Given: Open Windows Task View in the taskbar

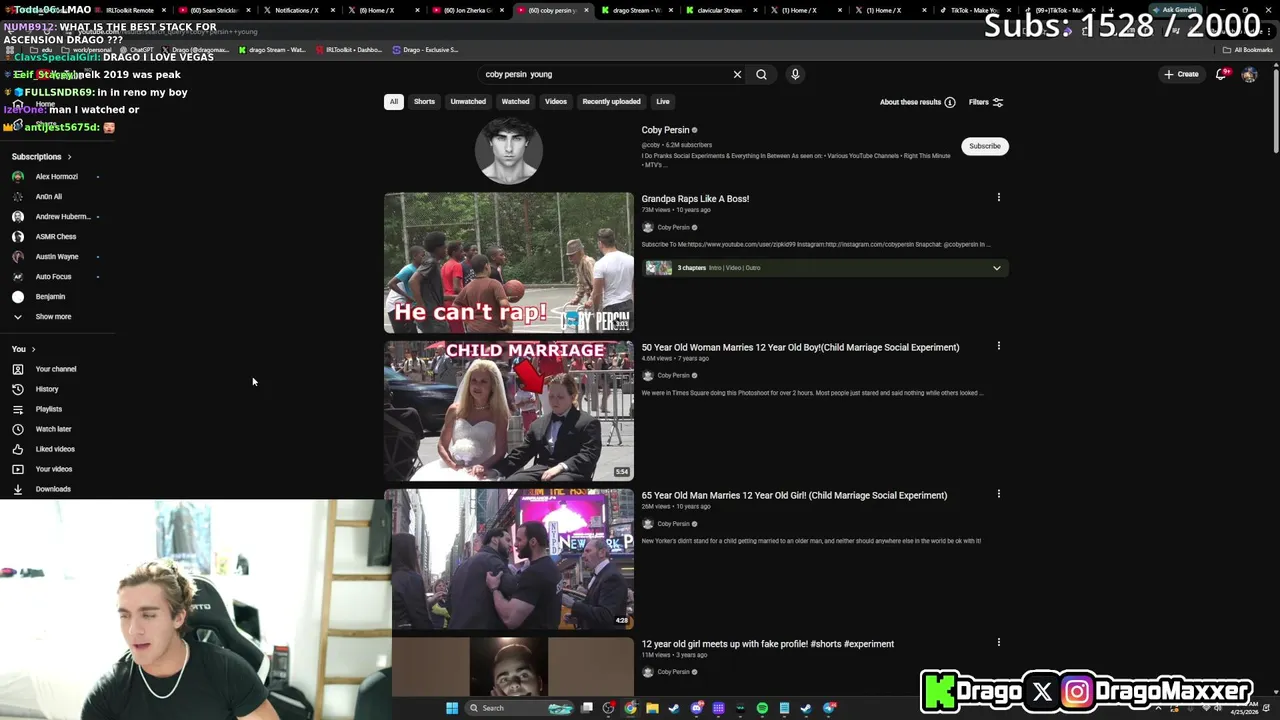Looking at the screenshot, I should pos(587,708).
